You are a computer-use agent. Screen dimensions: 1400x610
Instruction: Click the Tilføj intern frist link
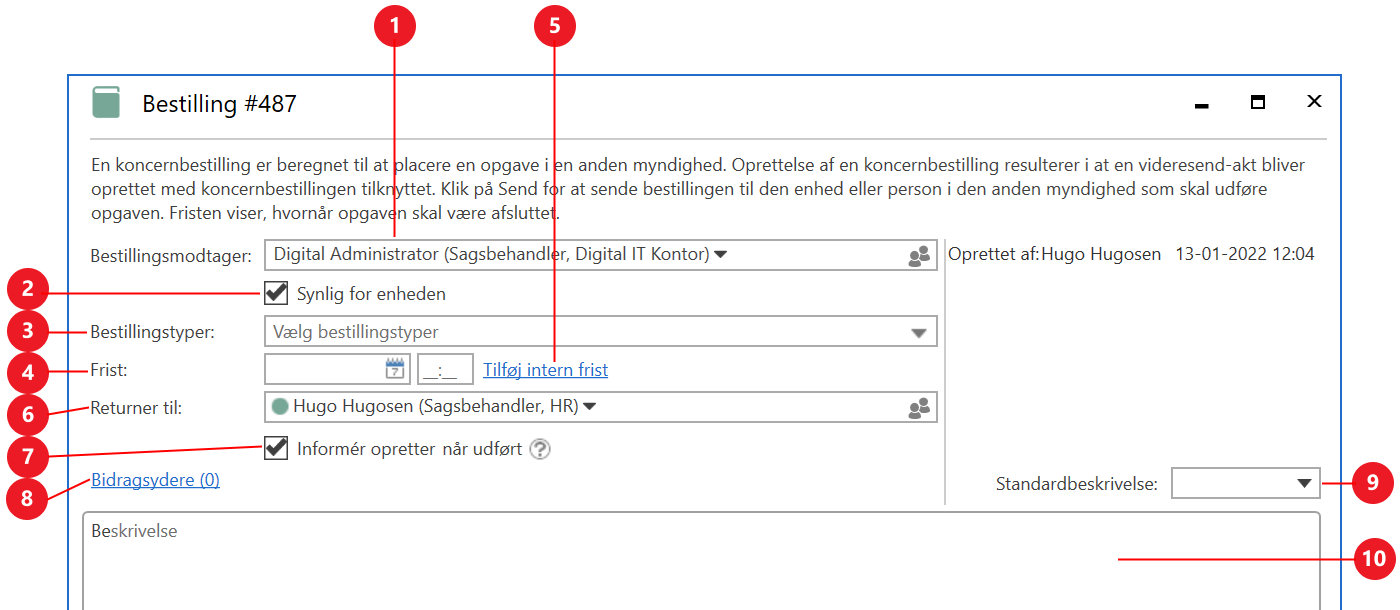pos(545,370)
